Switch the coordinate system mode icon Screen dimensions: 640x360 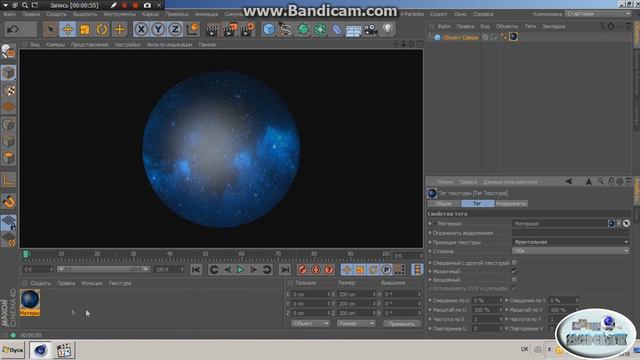[192, 29]
